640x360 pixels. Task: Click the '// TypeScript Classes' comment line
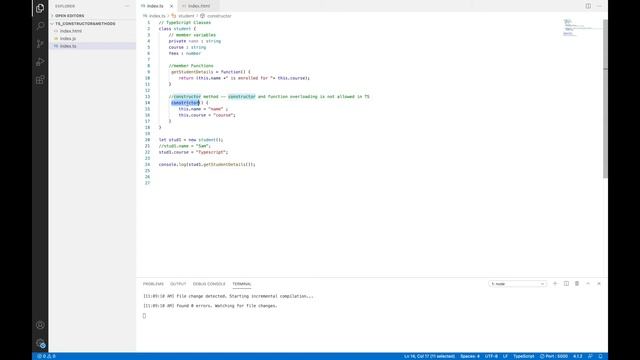184,22
